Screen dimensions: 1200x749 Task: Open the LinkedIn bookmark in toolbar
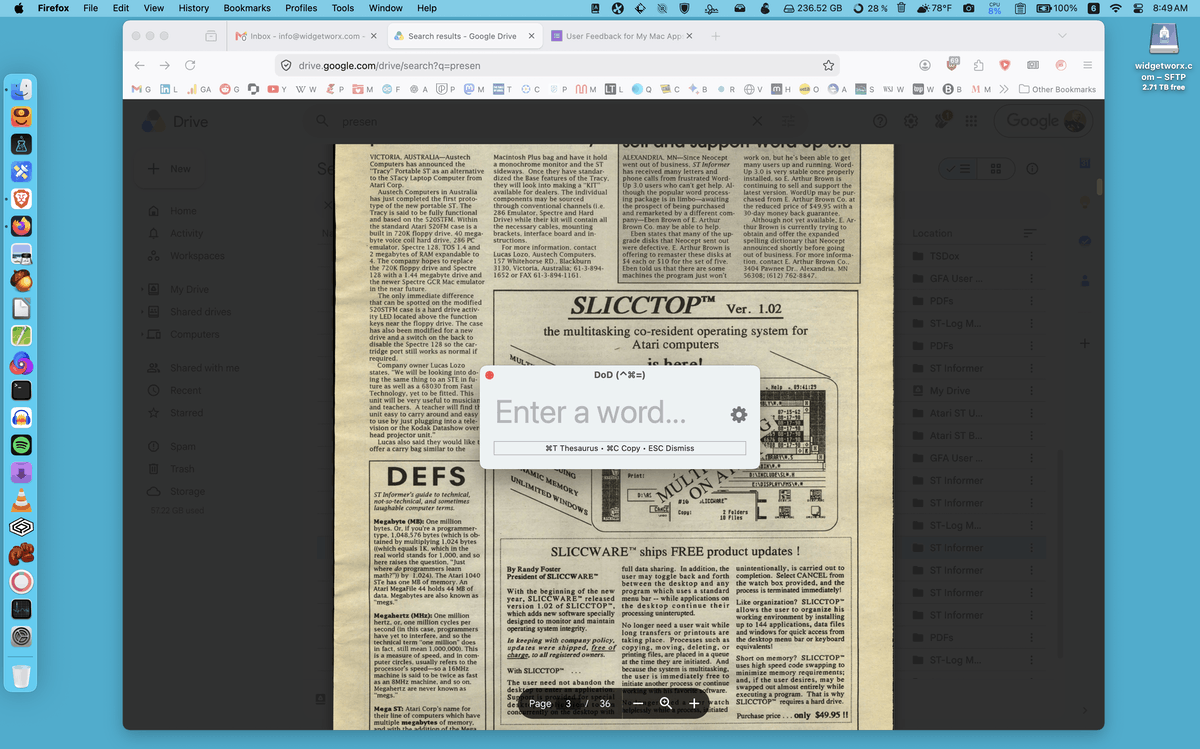pyautogui.click(x=170, y=89)
